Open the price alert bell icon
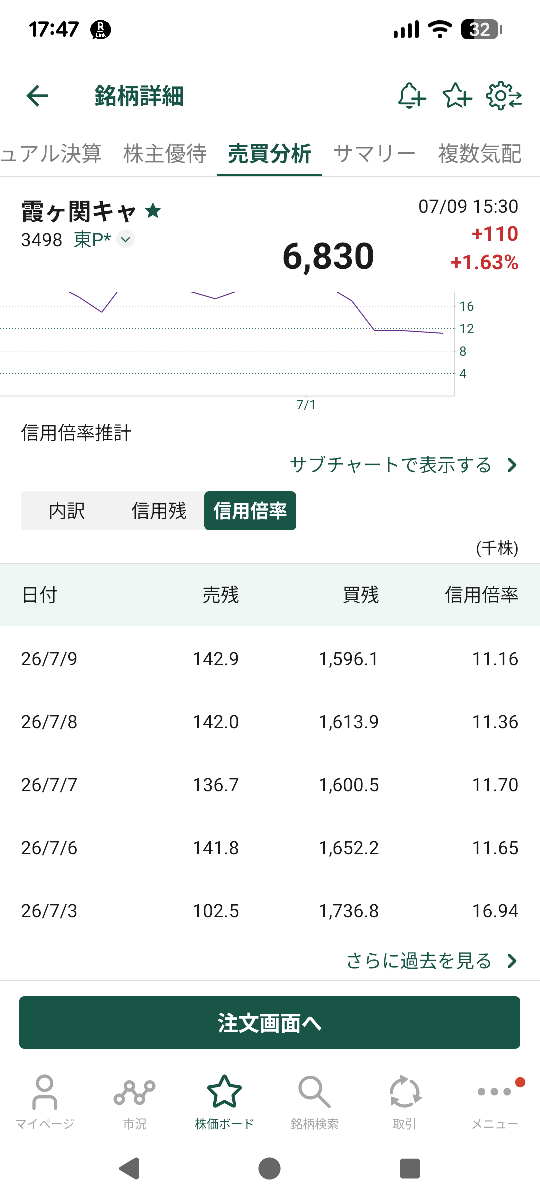The image size is (540, 1200). 411,96
